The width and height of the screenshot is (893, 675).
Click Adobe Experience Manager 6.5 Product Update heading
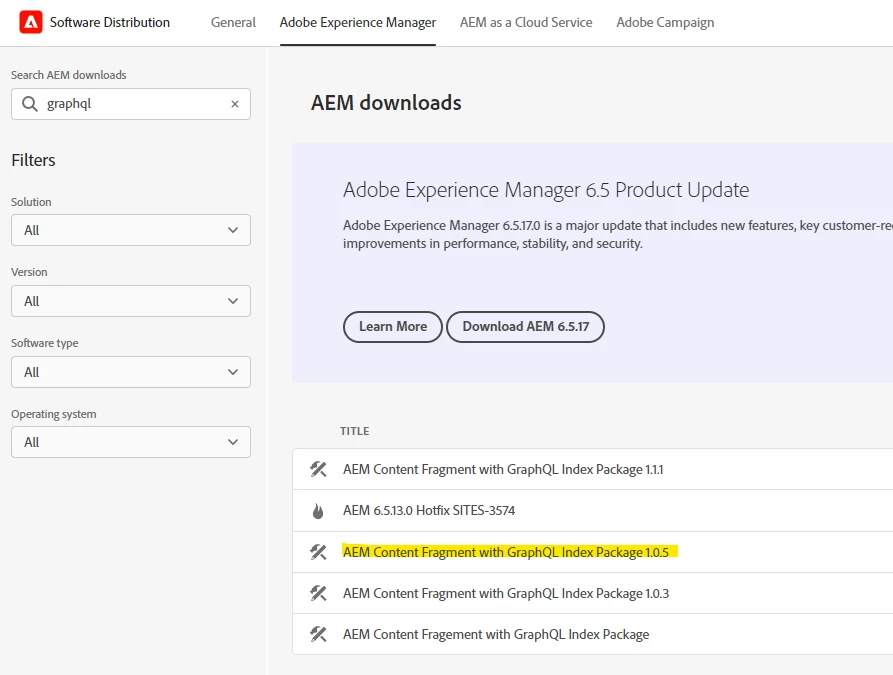(546, 190)
